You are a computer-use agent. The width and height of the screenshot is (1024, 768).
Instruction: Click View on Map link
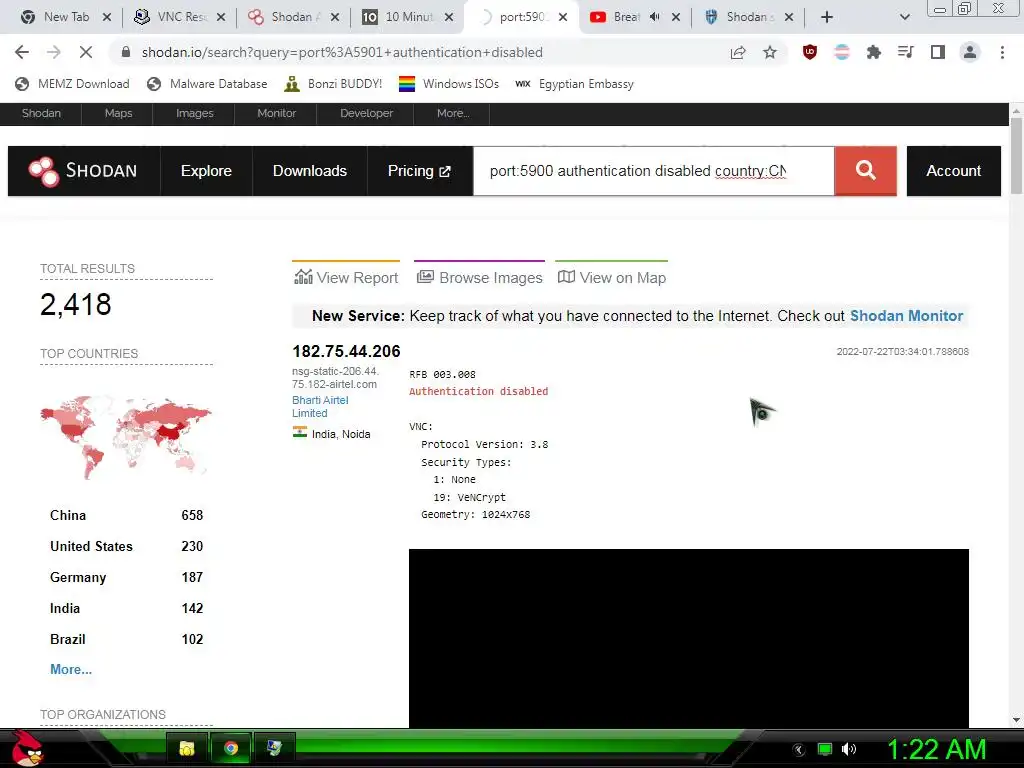click(612, 278)
